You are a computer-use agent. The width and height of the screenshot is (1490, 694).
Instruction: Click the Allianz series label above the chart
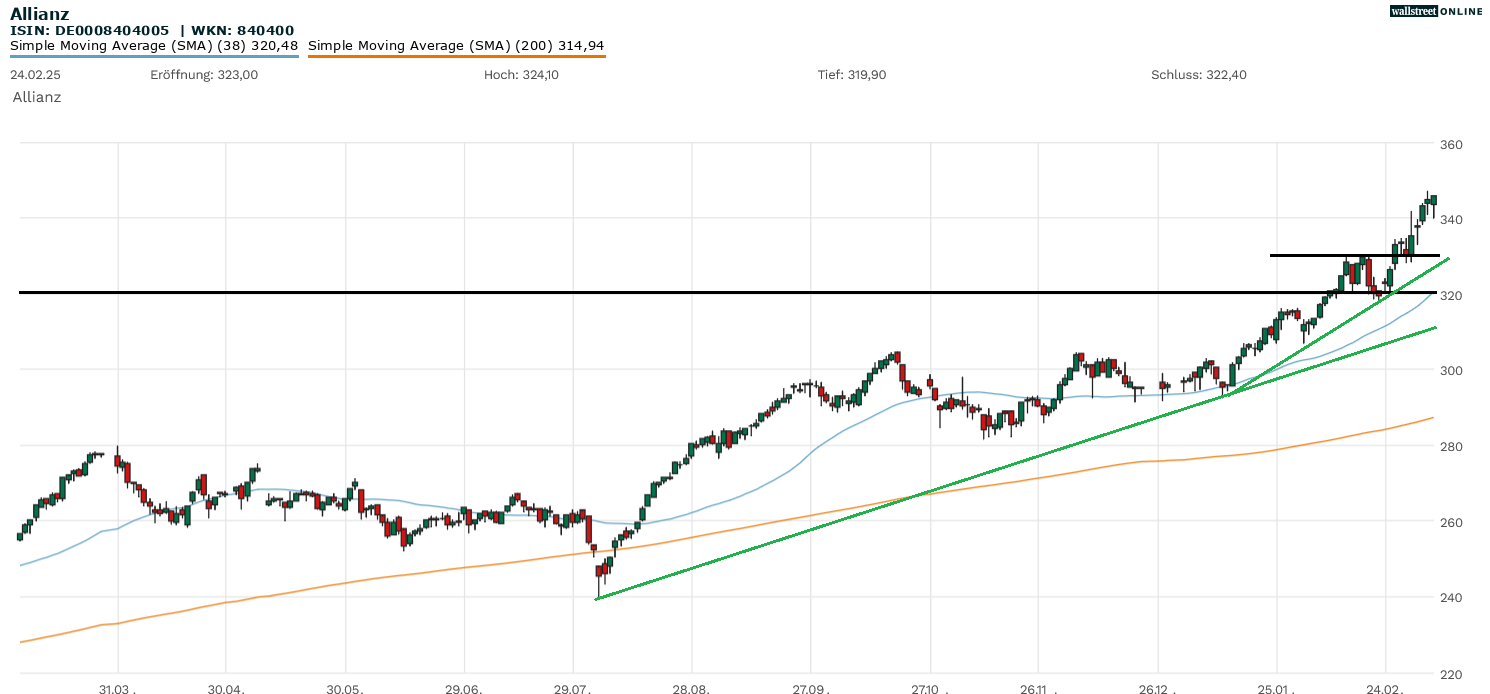click(x=37, y=97)
